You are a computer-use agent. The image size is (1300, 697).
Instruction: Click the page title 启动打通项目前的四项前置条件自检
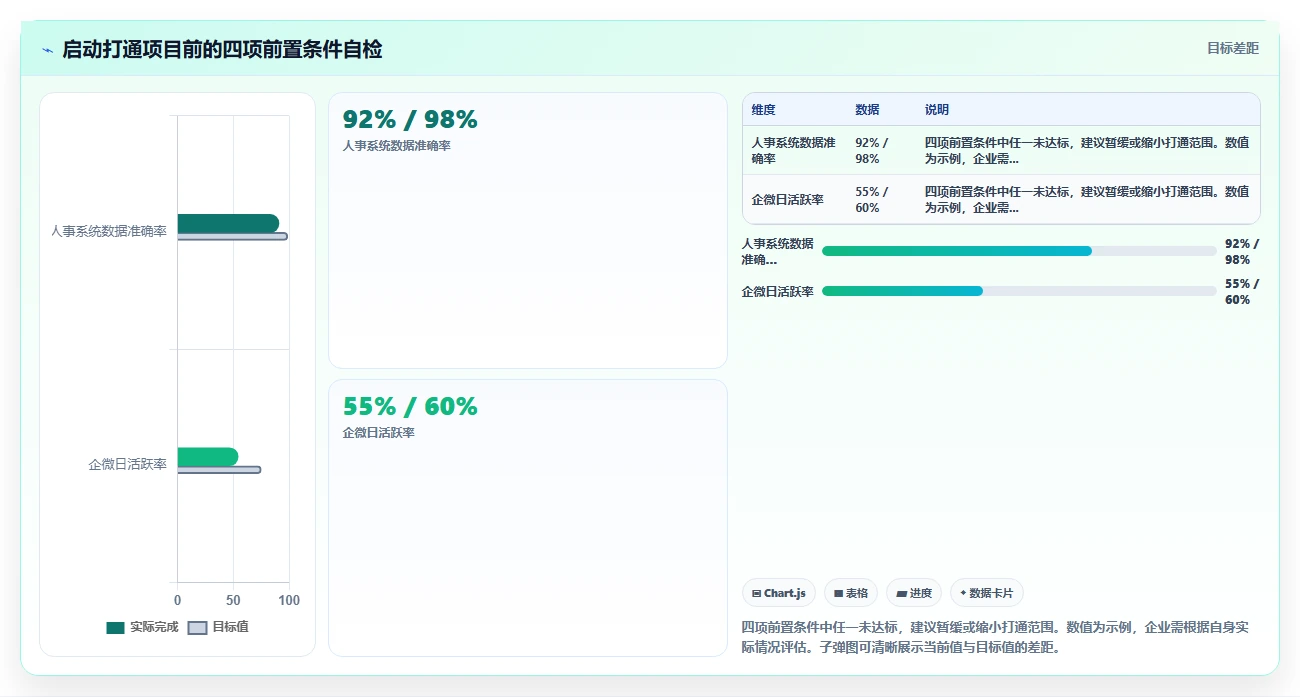pyautogui.click(x=222, y=49)
